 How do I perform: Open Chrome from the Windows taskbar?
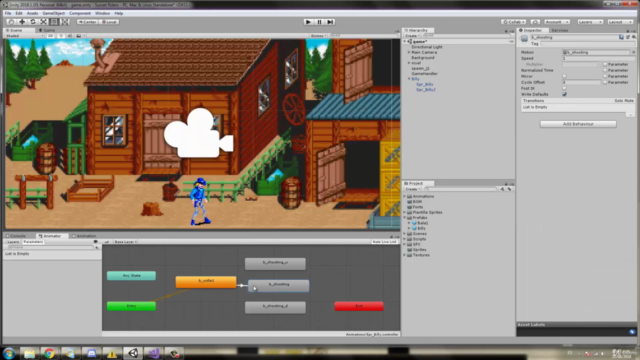click(49, 353)
